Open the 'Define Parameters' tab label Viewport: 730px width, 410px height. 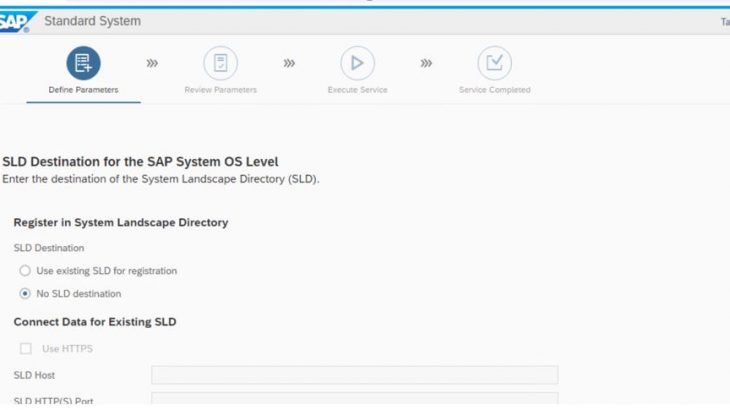pos(83,90)
